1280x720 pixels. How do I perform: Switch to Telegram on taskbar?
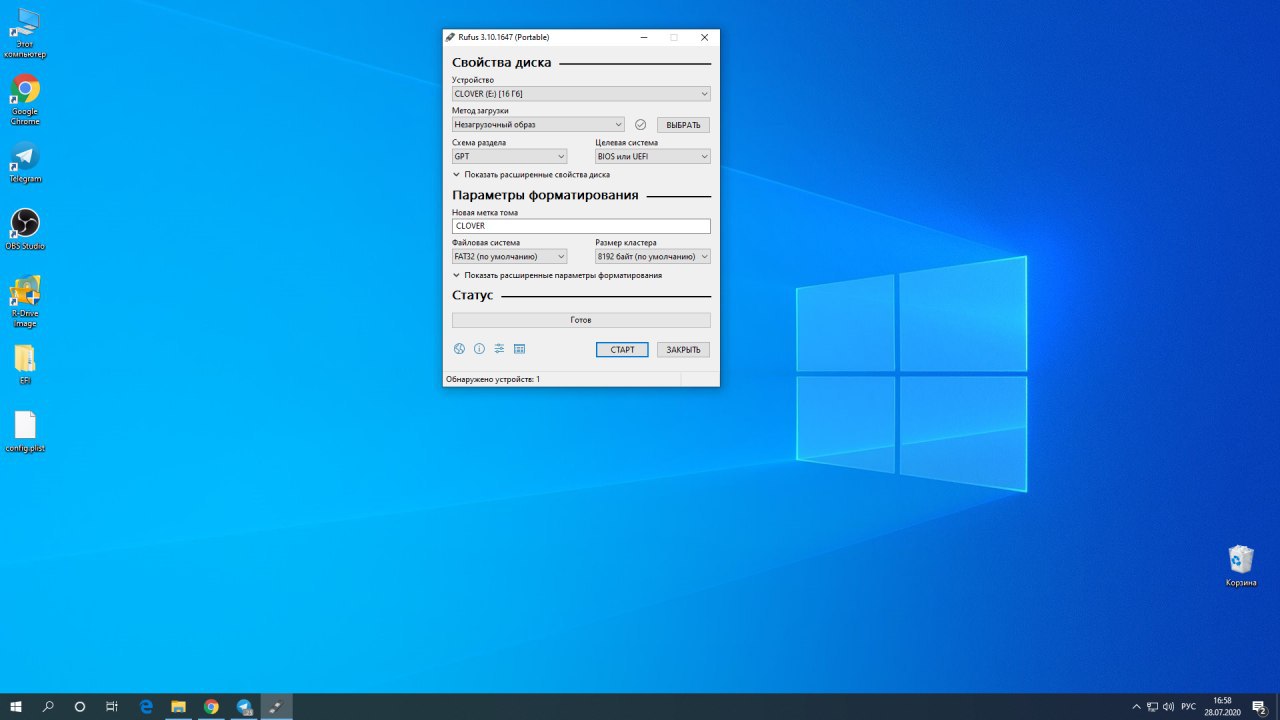pos(244,706)
